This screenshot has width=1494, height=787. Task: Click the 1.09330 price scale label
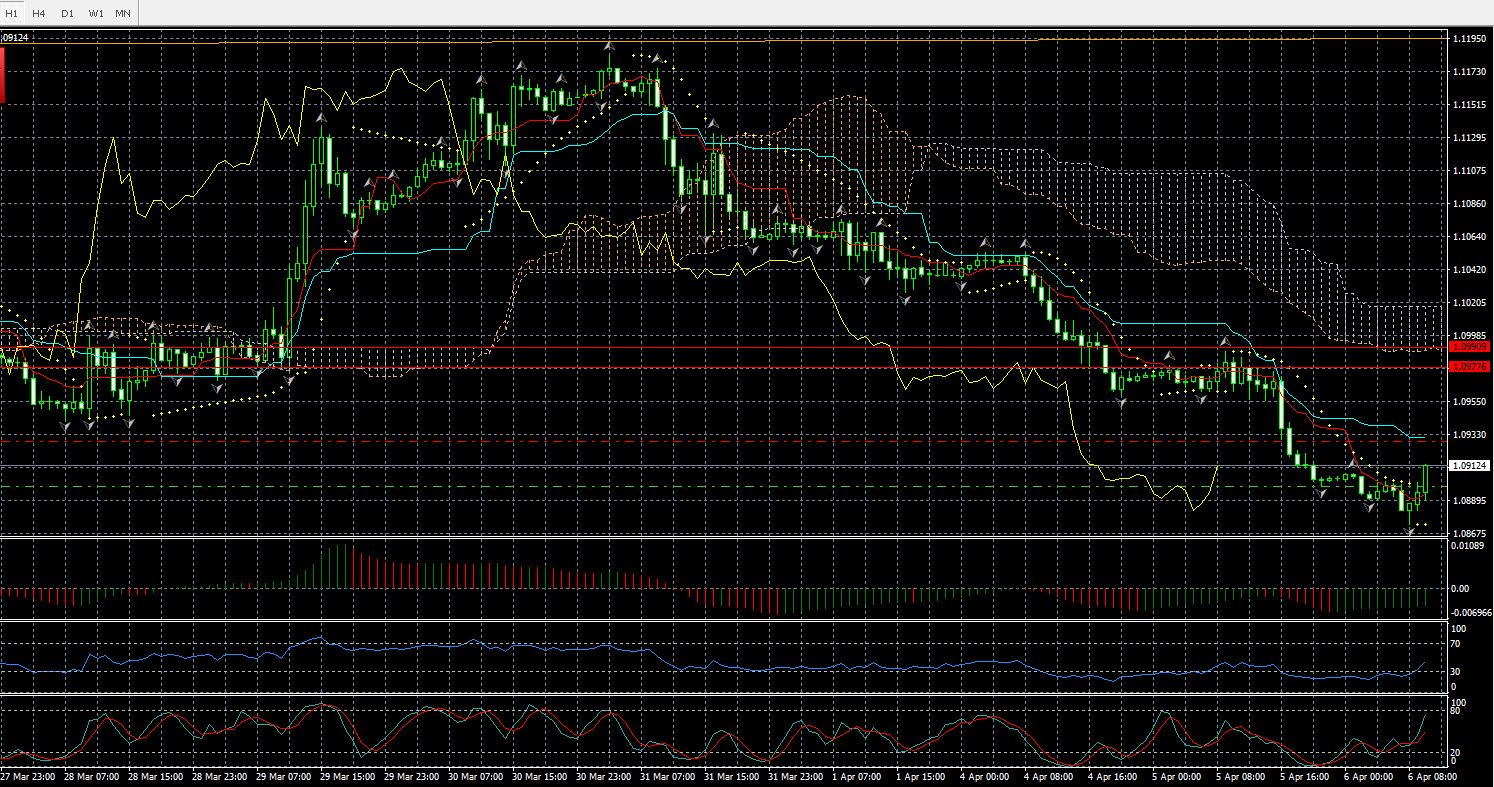1469,434
